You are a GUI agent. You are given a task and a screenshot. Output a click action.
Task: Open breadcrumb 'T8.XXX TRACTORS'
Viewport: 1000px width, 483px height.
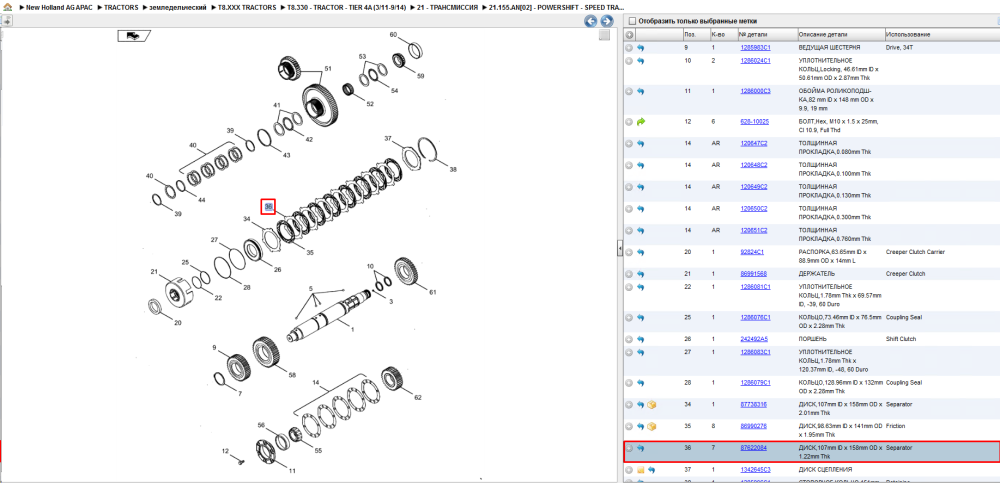[247, 7]
